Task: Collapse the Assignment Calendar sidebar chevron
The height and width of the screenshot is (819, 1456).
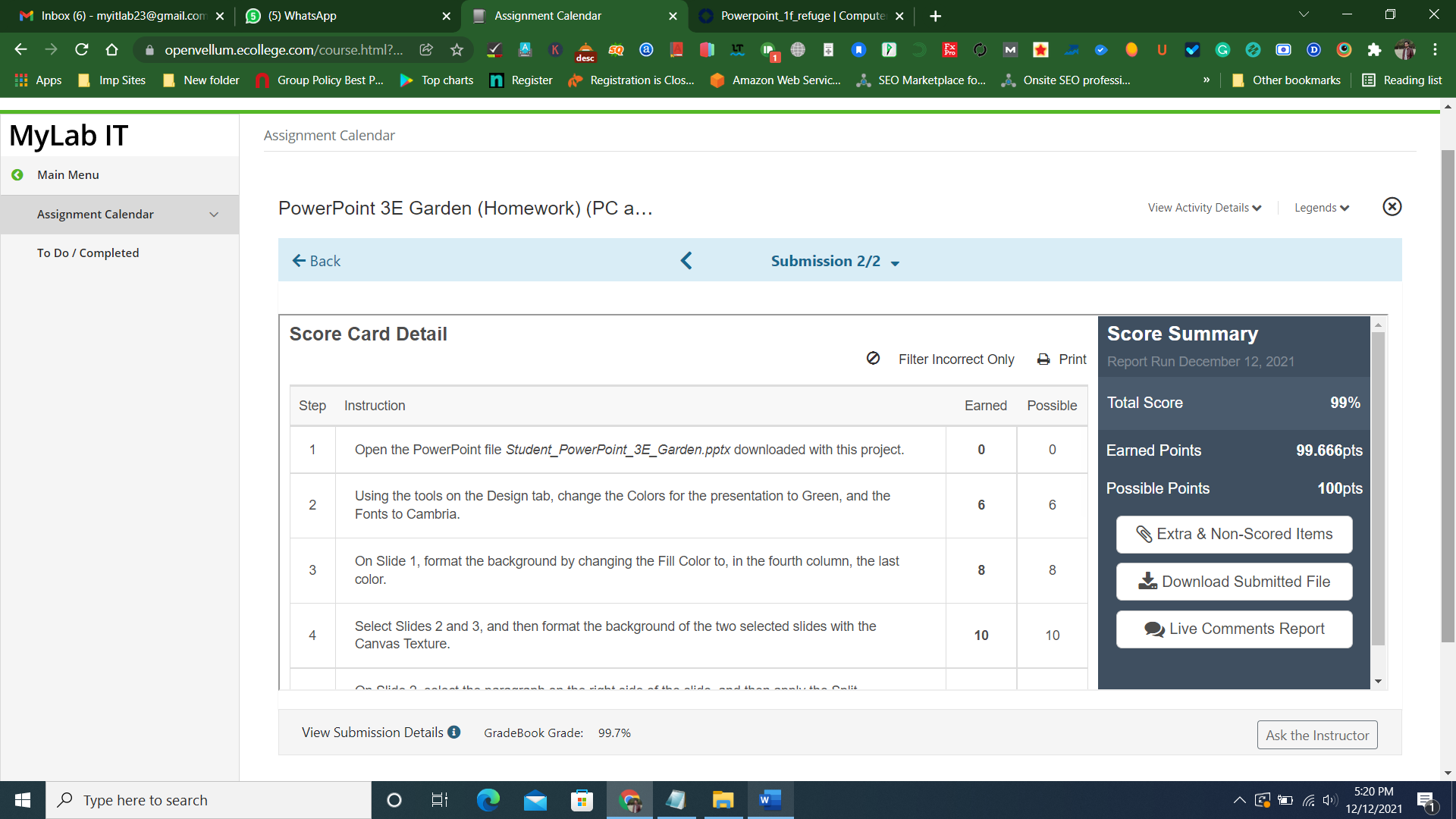Action: (x=214, y=215)
